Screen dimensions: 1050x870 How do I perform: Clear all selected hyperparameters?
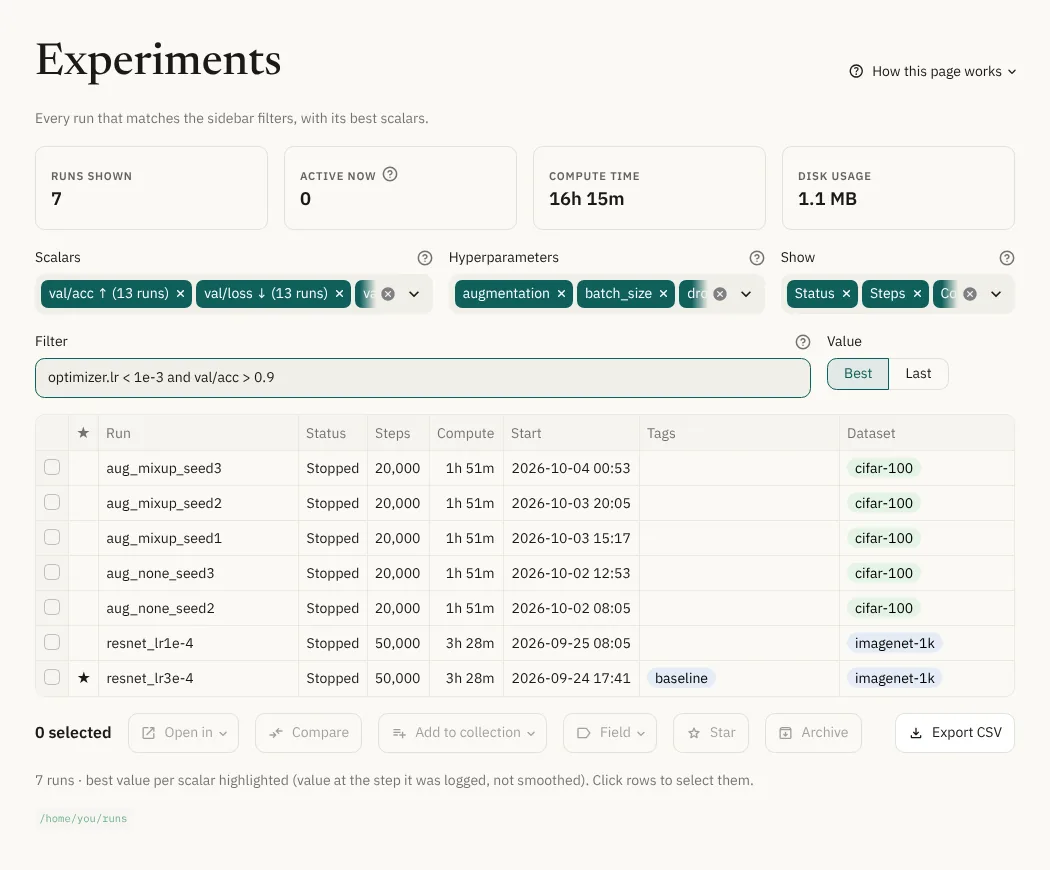click(720, 294)
